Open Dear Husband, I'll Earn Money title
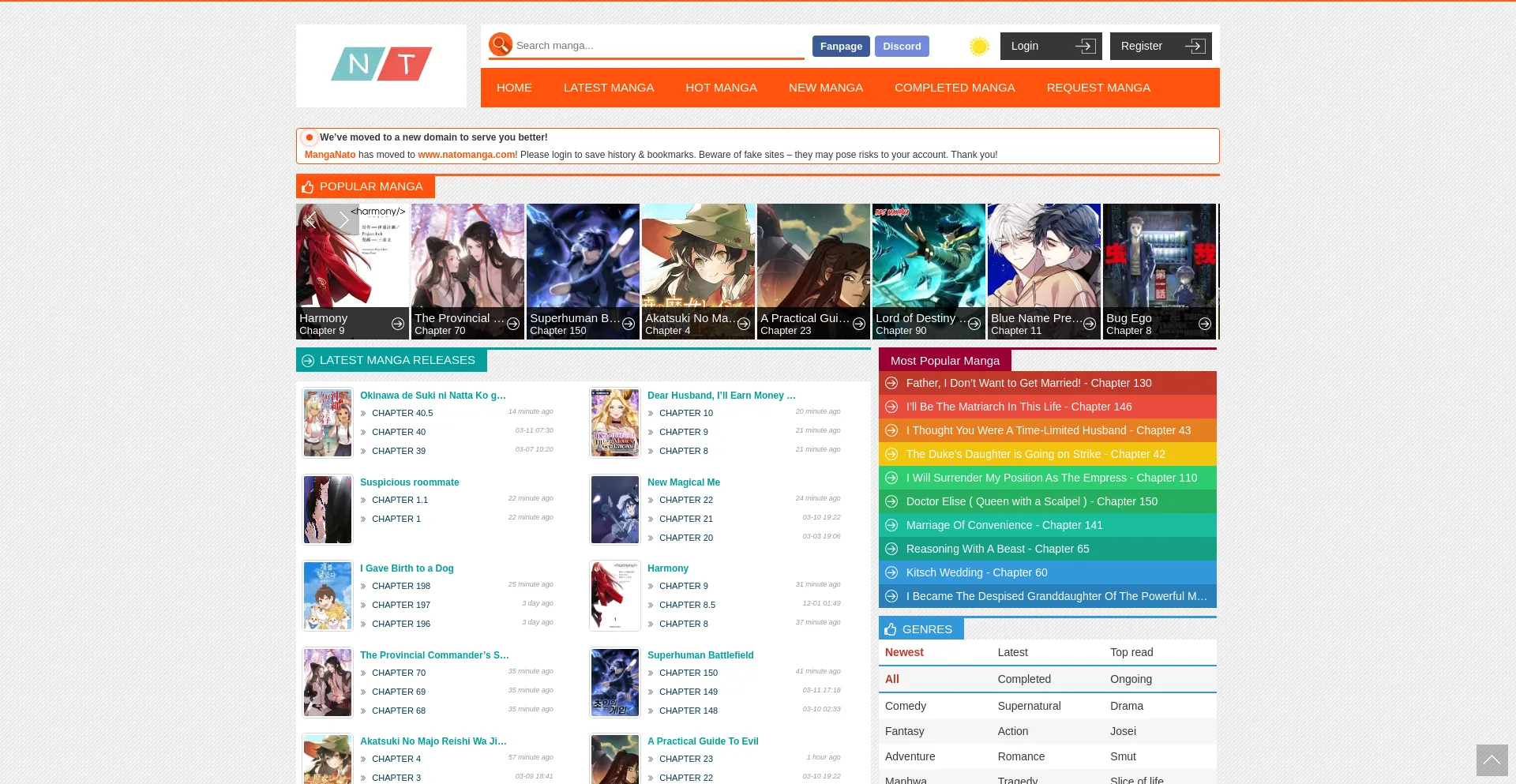The image size is (1516, 784). (722, 396)
